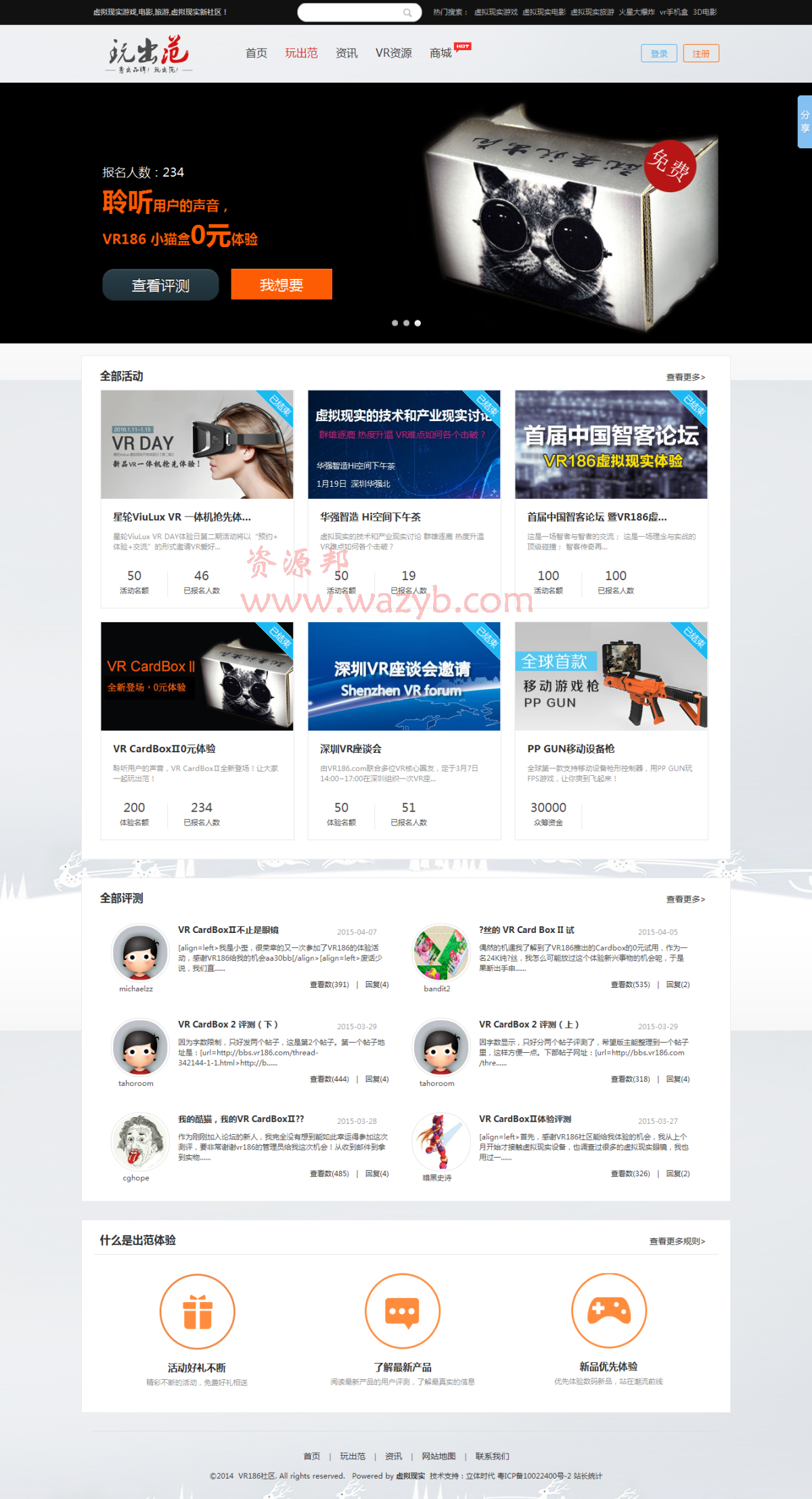Open VR CardBoxII0元体验 title
The height and width of the screenshot is (1499, 812).
pos(164,749)
